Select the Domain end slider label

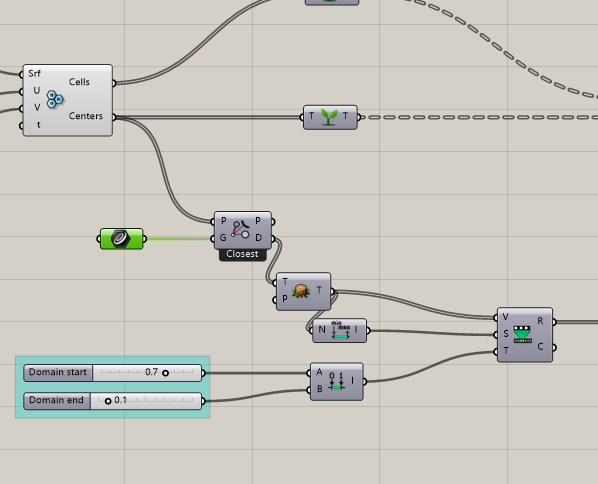point(56,400)
